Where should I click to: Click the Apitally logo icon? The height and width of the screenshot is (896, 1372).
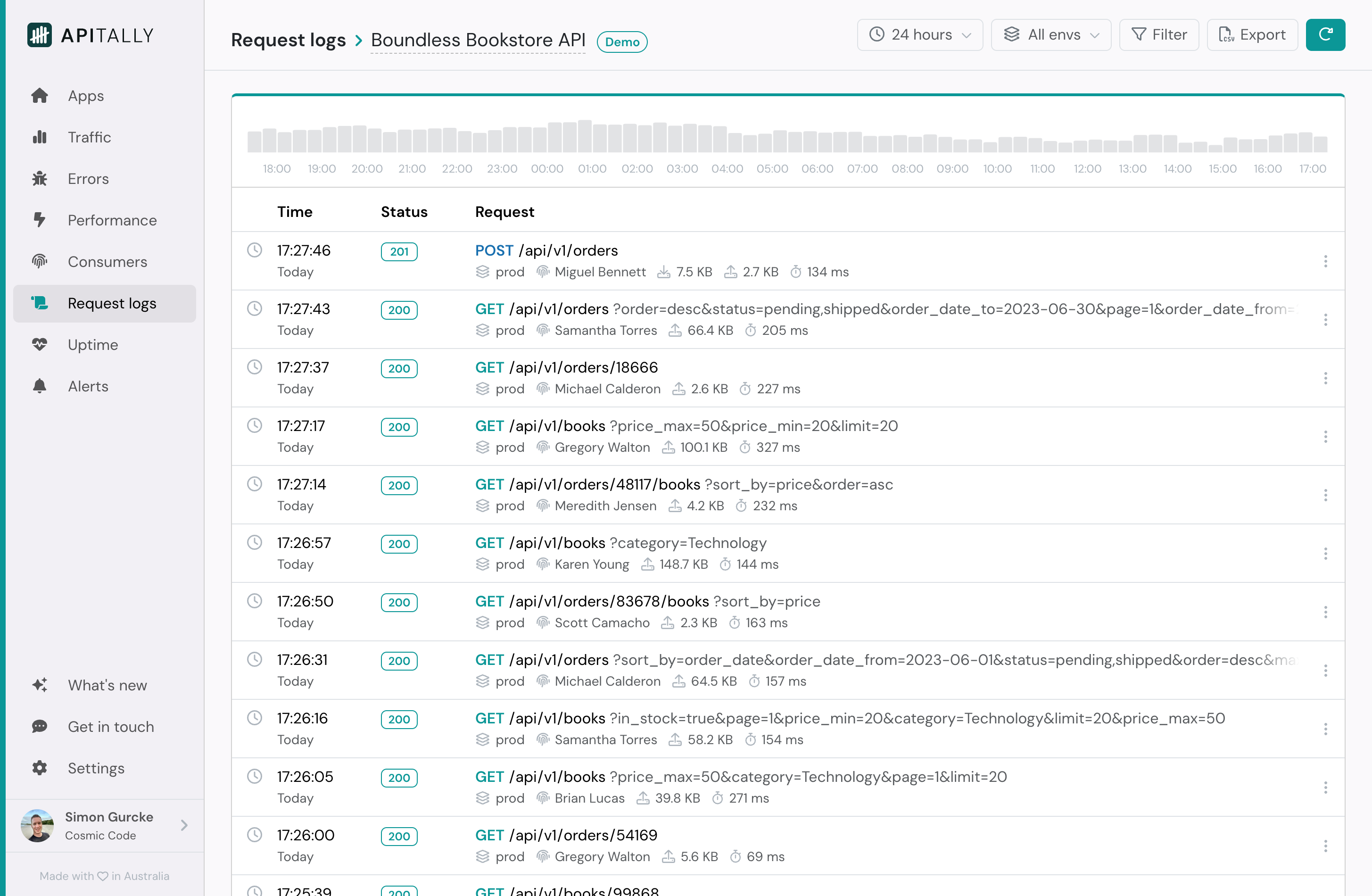coord(39,35)
